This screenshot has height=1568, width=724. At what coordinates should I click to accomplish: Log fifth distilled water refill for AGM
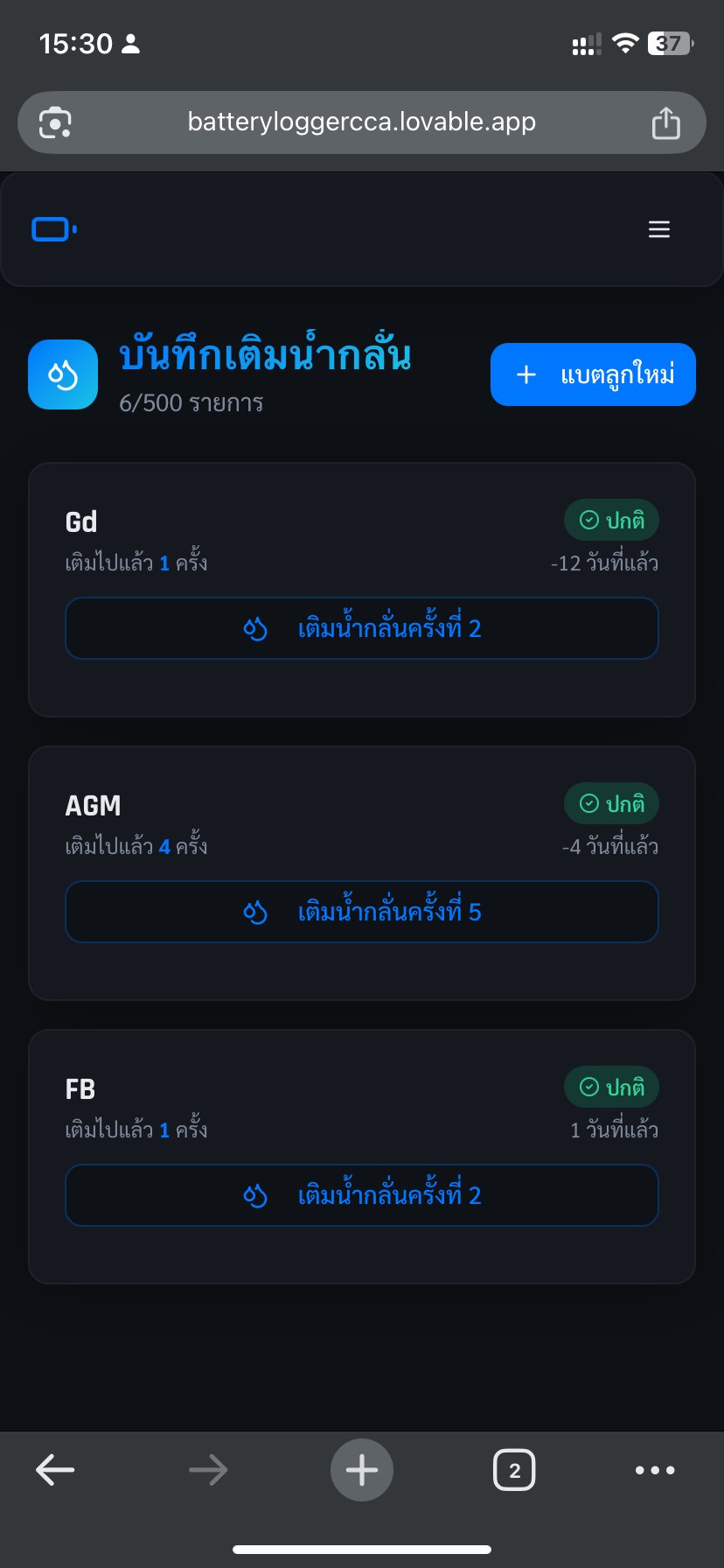pos(361,912)
